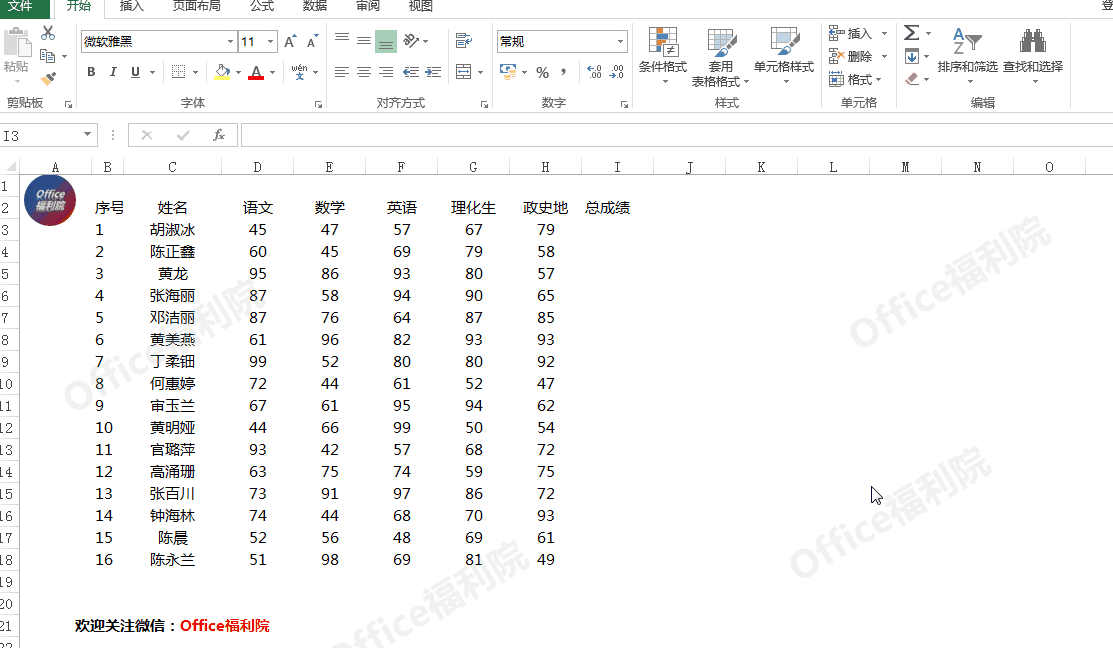Click the red font color A
The width and height of the screenshot is (1113, 648).
tap(256, 72)
